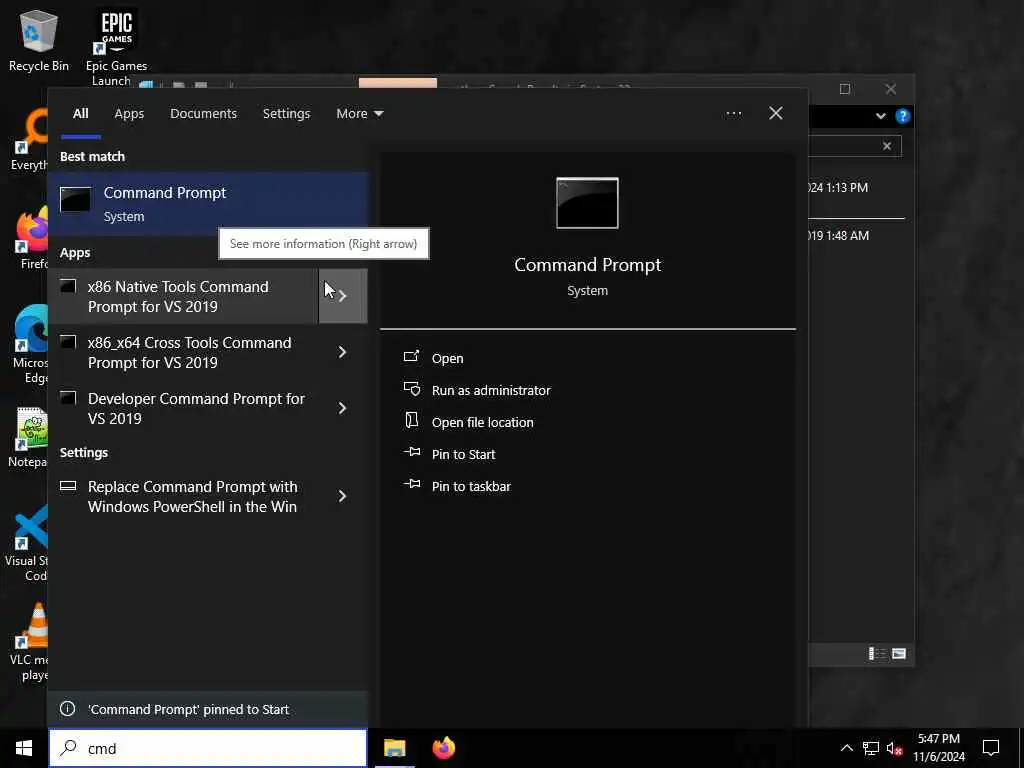1024x768 pixels.
Task: Open the notification center icon
Action: (x=991, y=748)
